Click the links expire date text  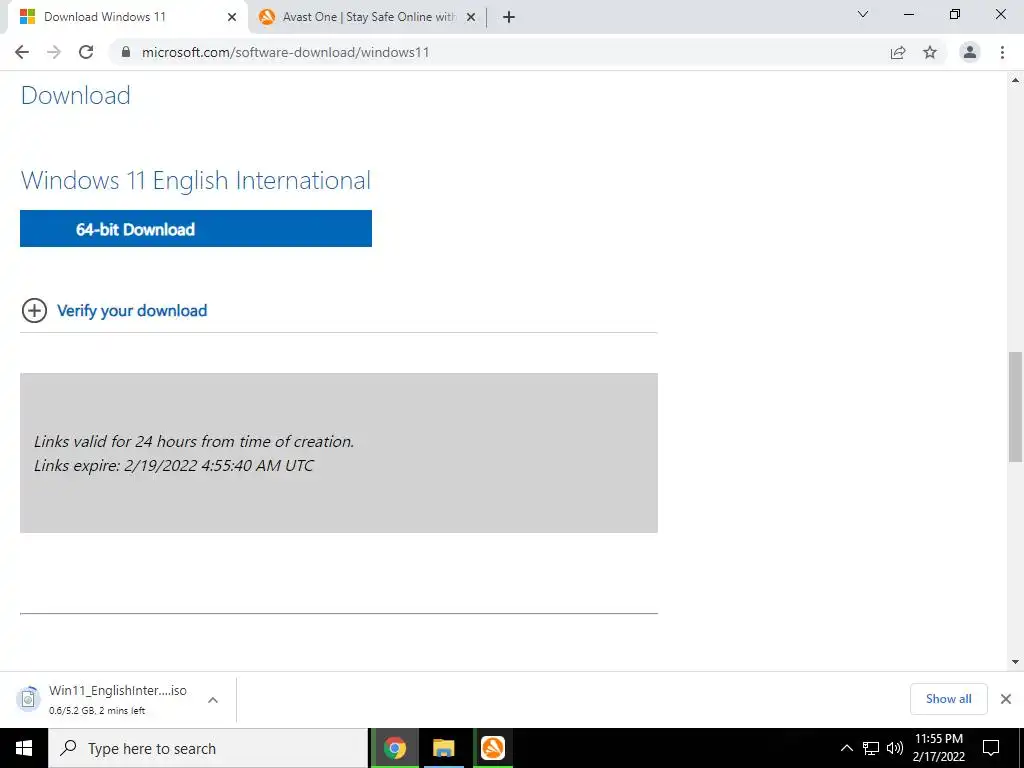click(x=174, y=466)
